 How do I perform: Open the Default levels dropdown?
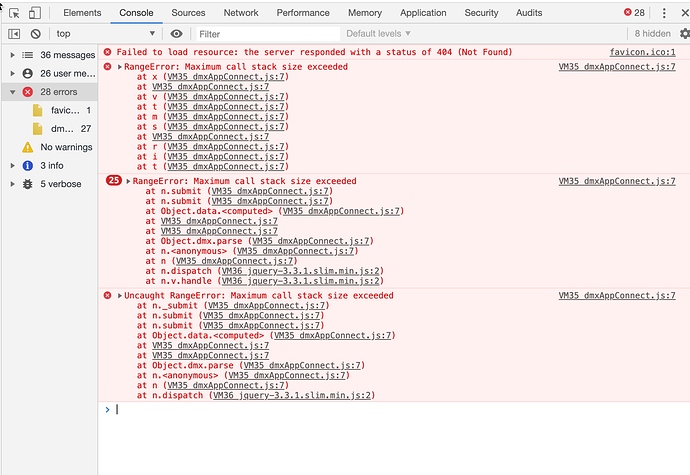381,33
